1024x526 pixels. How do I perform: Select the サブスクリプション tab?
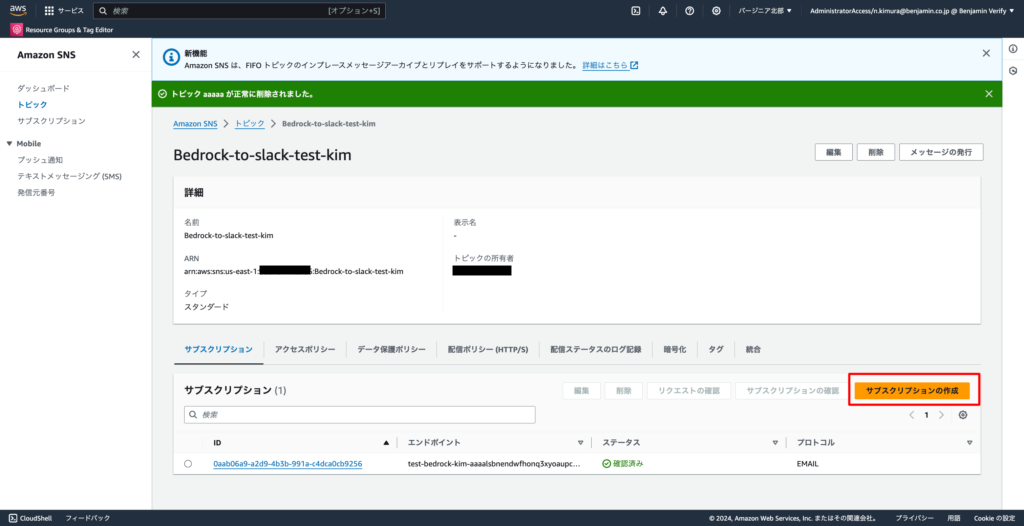(x=218, y=350)
